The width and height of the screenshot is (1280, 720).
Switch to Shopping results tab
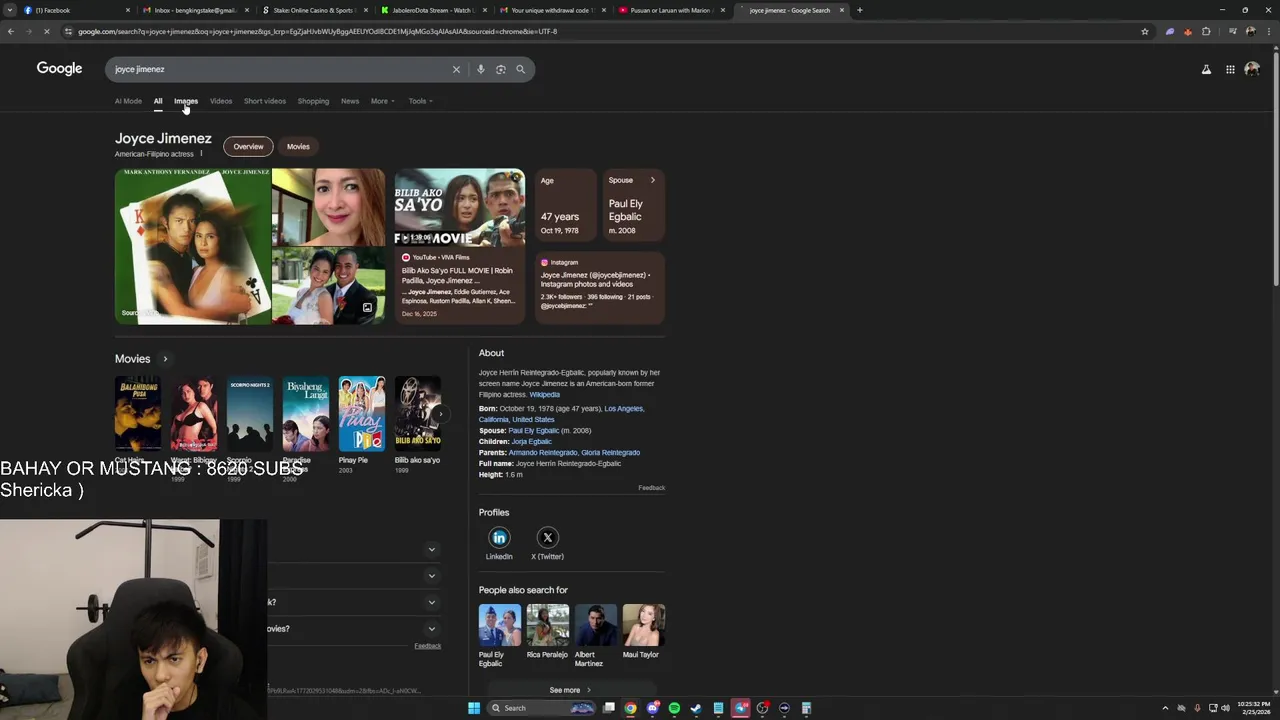[313, 101]
